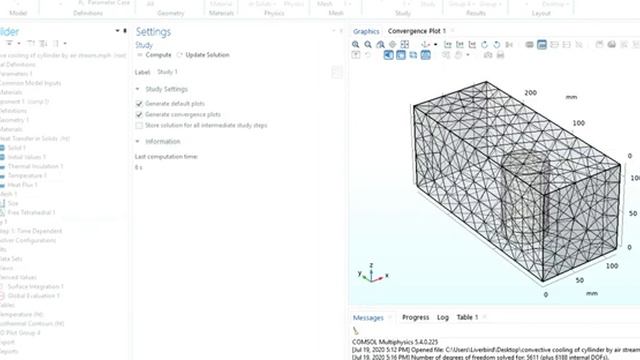Select the Heat Transfer in Solids node
The height and width of the screenshot is (360, 640).
(35, 139)
